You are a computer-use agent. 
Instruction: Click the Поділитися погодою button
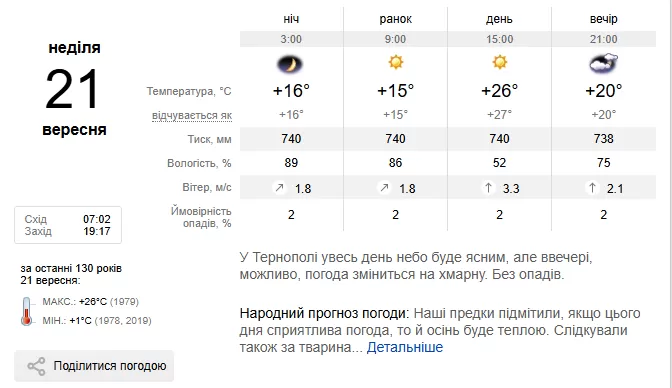pos(94,366)
